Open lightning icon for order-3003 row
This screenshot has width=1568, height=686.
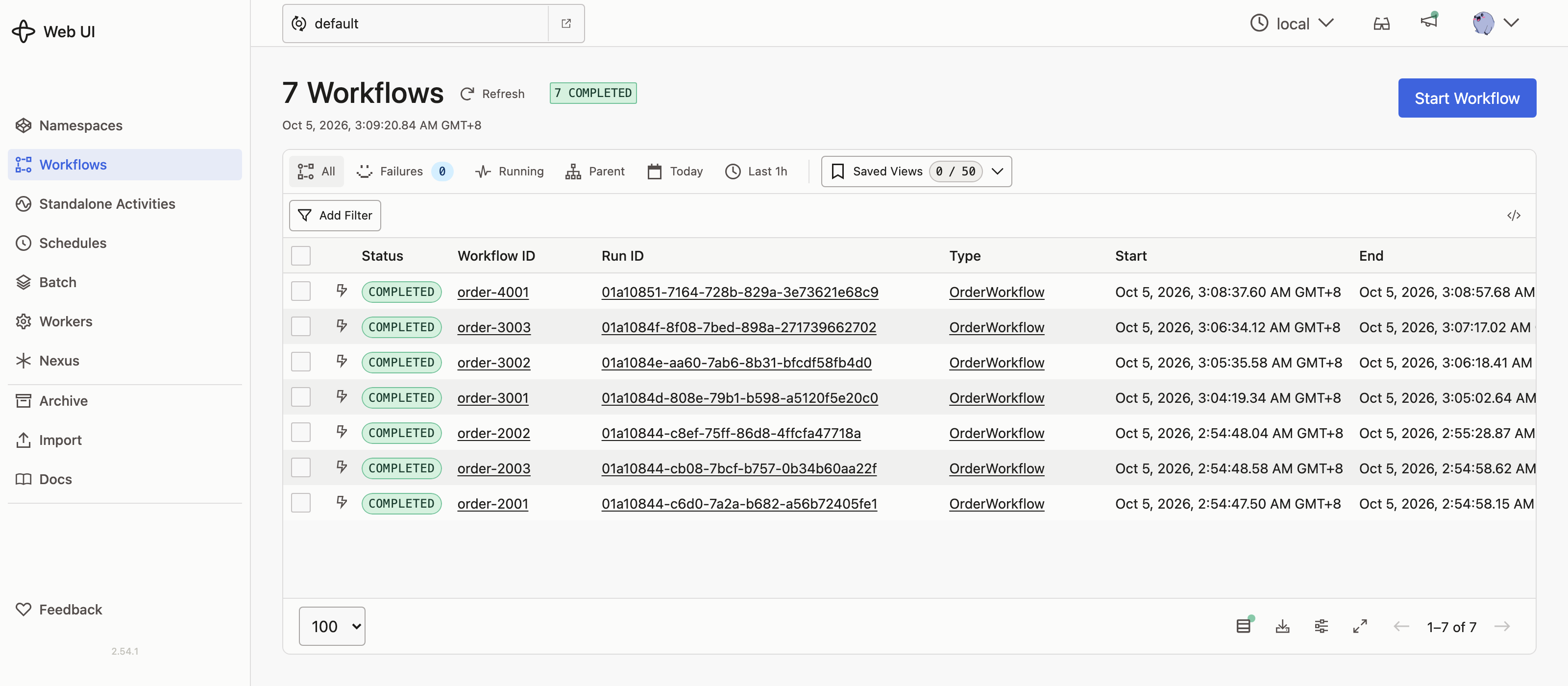click(x=342, y=326)
